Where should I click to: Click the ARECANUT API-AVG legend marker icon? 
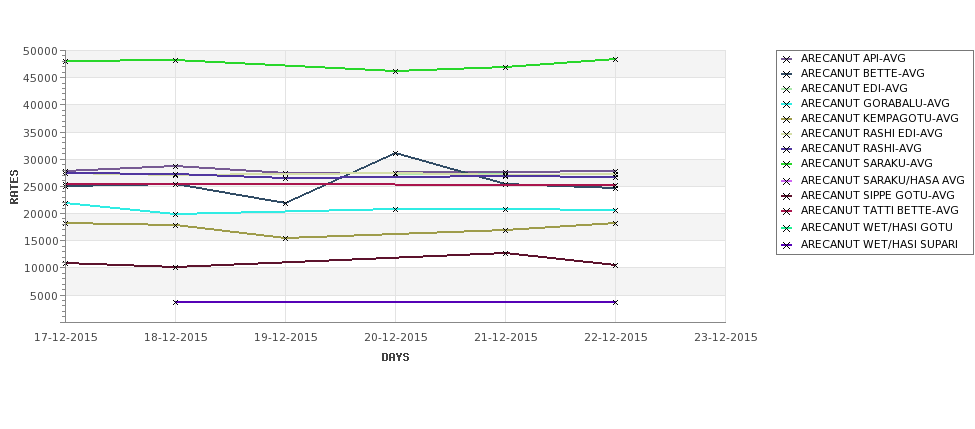tap(787, 59)
